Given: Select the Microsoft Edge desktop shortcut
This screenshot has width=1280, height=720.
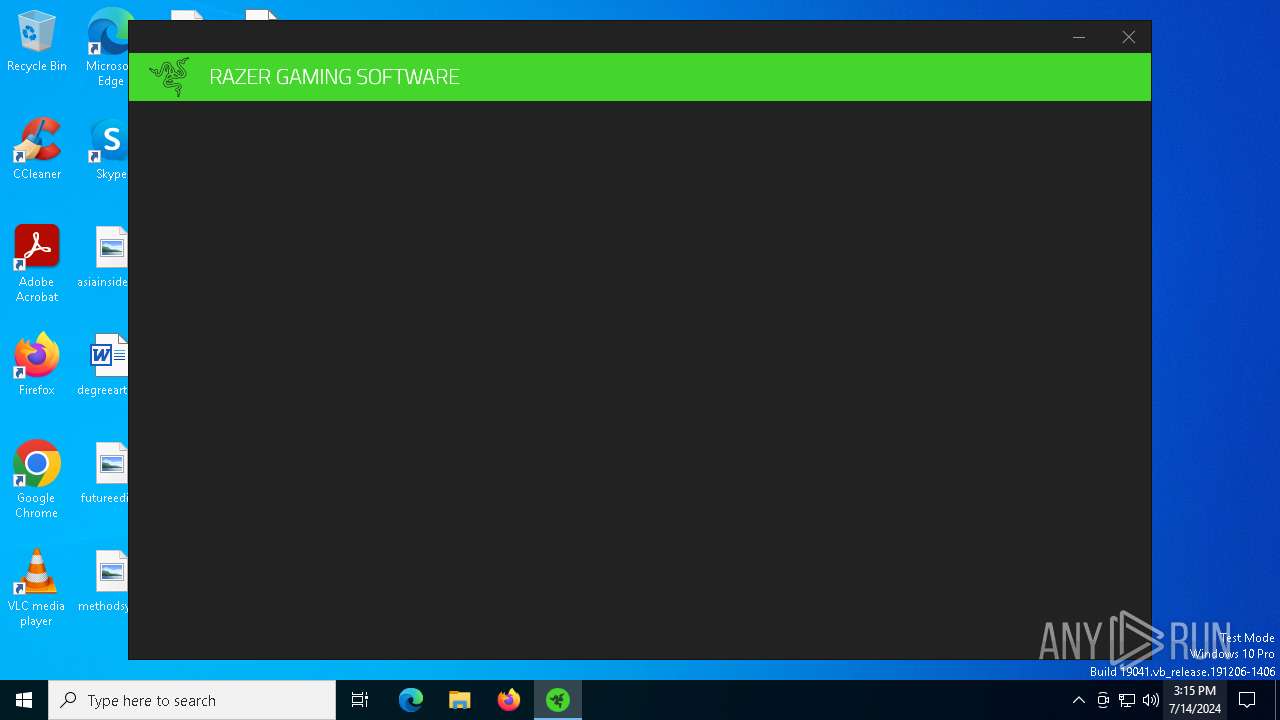Looking at the screenshot, I should [x=108, y=48].
